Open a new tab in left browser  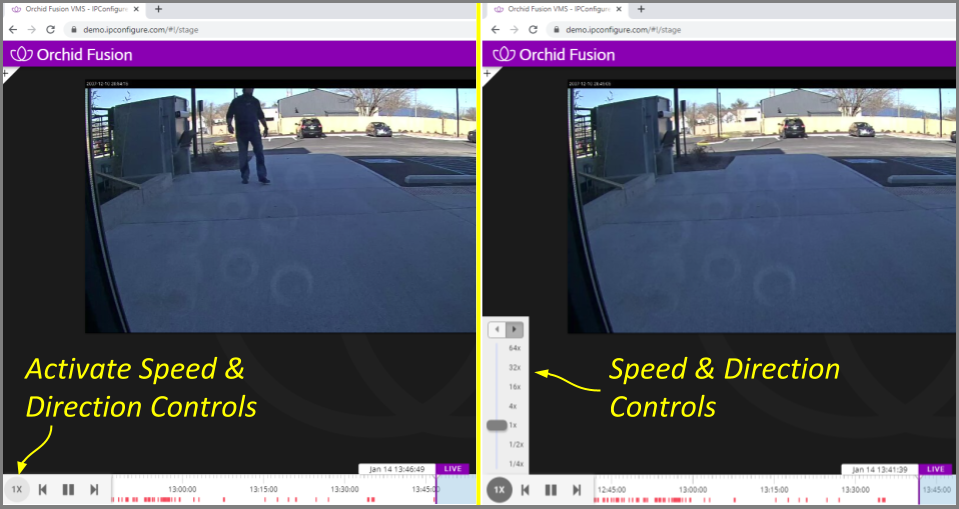[x=158, y=9]
